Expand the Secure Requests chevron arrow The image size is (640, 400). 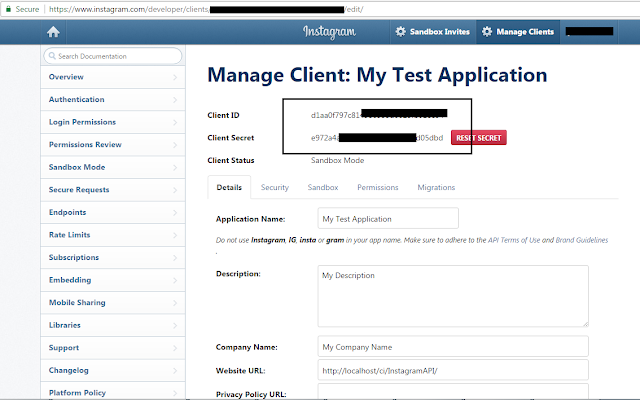(175, 190)
